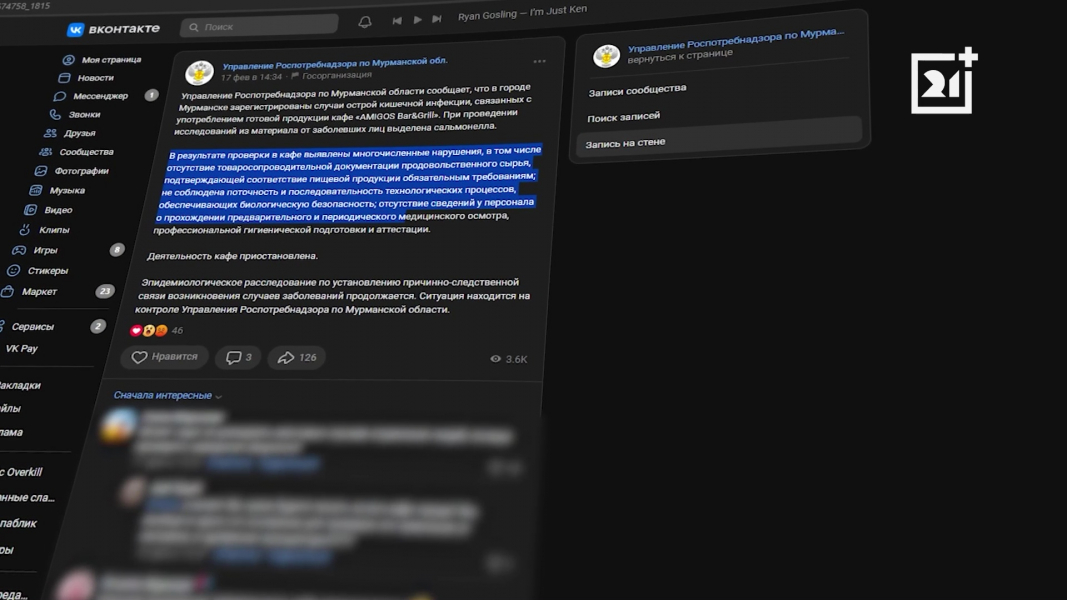Click the post date 17 фев в 14:34
1067x600 pixels.
tap(251, 77)
